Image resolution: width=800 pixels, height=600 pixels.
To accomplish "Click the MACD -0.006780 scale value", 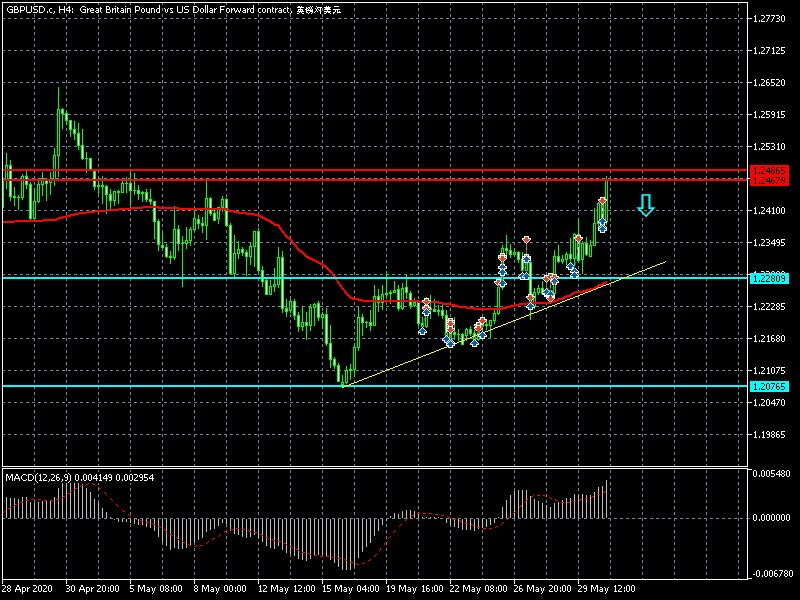I will [773, 574].
